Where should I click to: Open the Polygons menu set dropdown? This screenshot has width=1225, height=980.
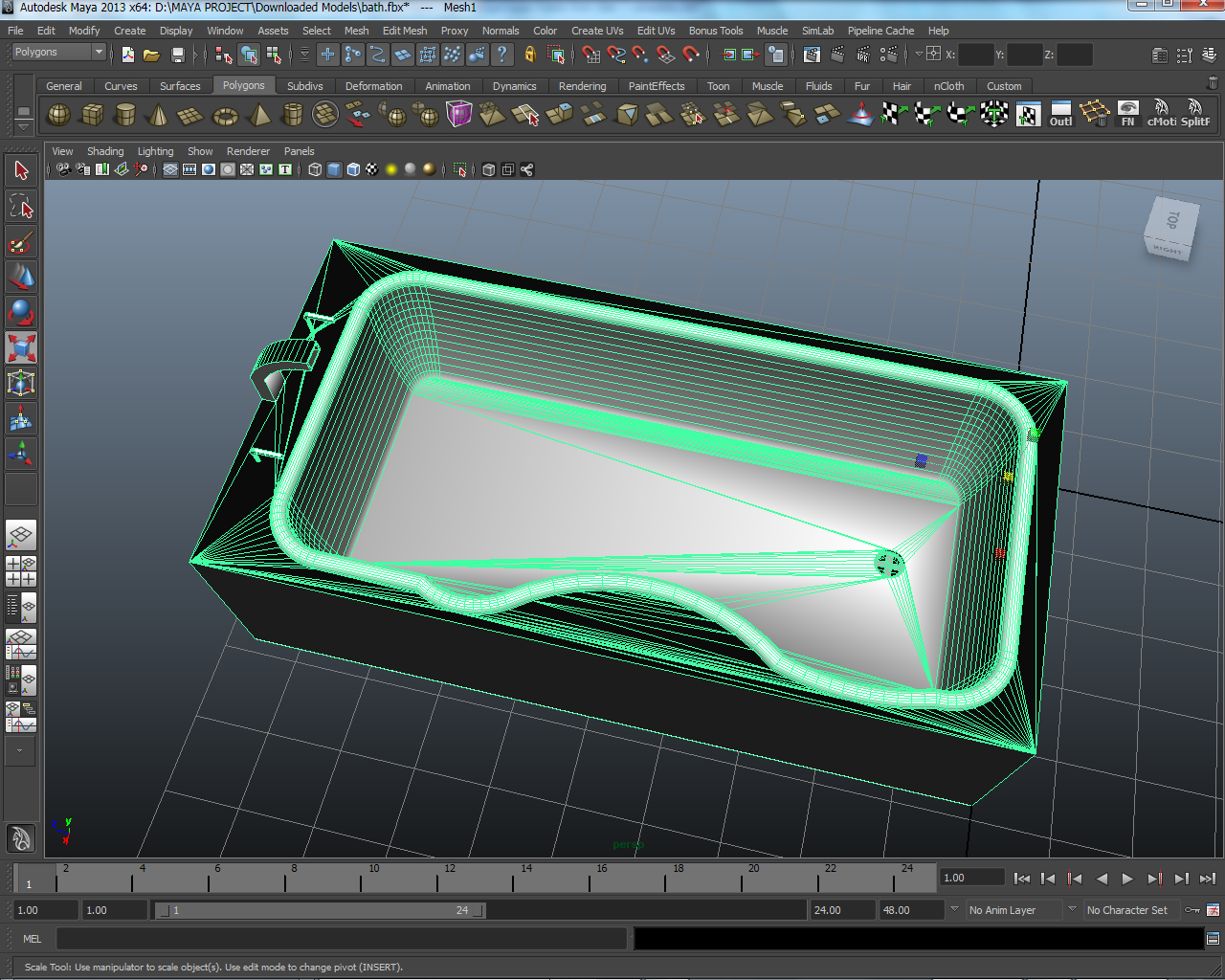tap(58, 53)
